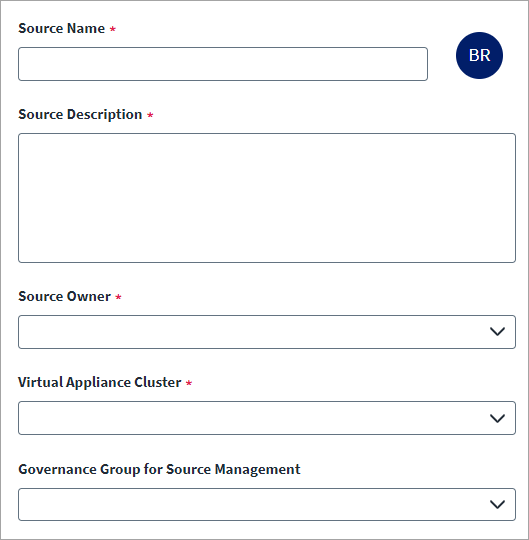The height and width of the screenshot is (540, 529).
Task: Click the Governance Group chevron arrow
Action: (x=497, y=505)
